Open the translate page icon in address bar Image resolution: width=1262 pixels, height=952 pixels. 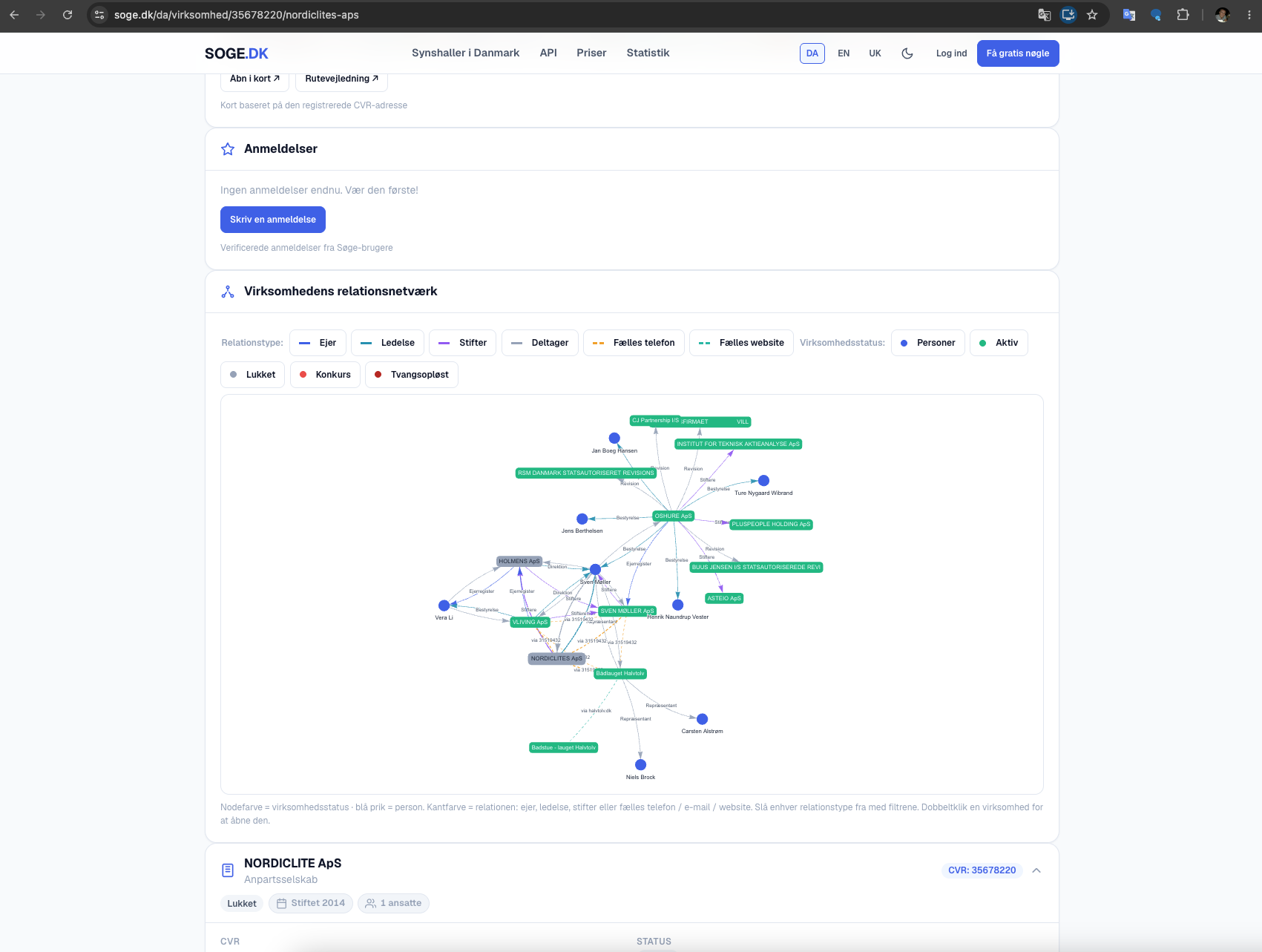point(1044,15)
